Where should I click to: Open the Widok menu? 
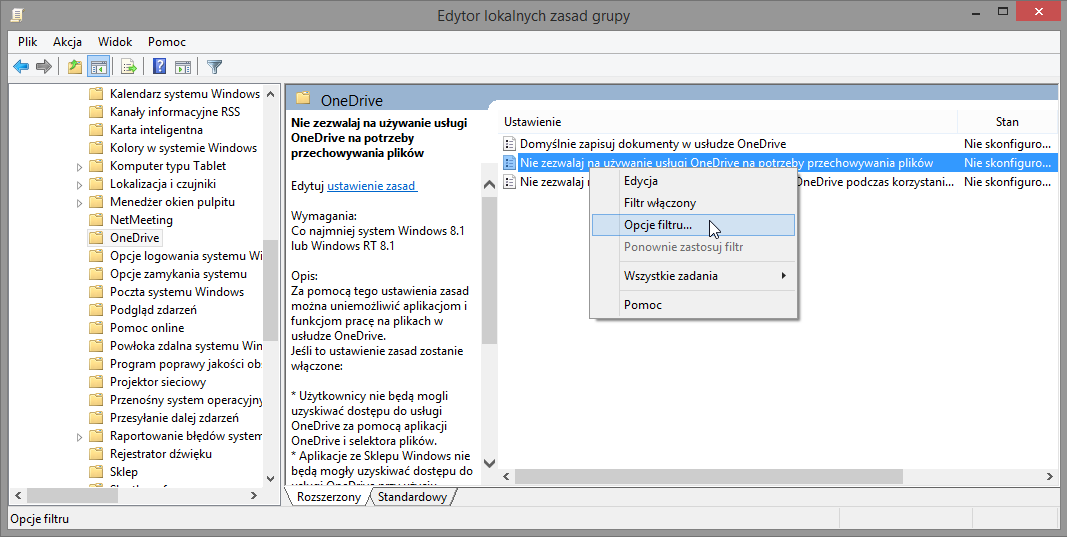coord(115,42)
